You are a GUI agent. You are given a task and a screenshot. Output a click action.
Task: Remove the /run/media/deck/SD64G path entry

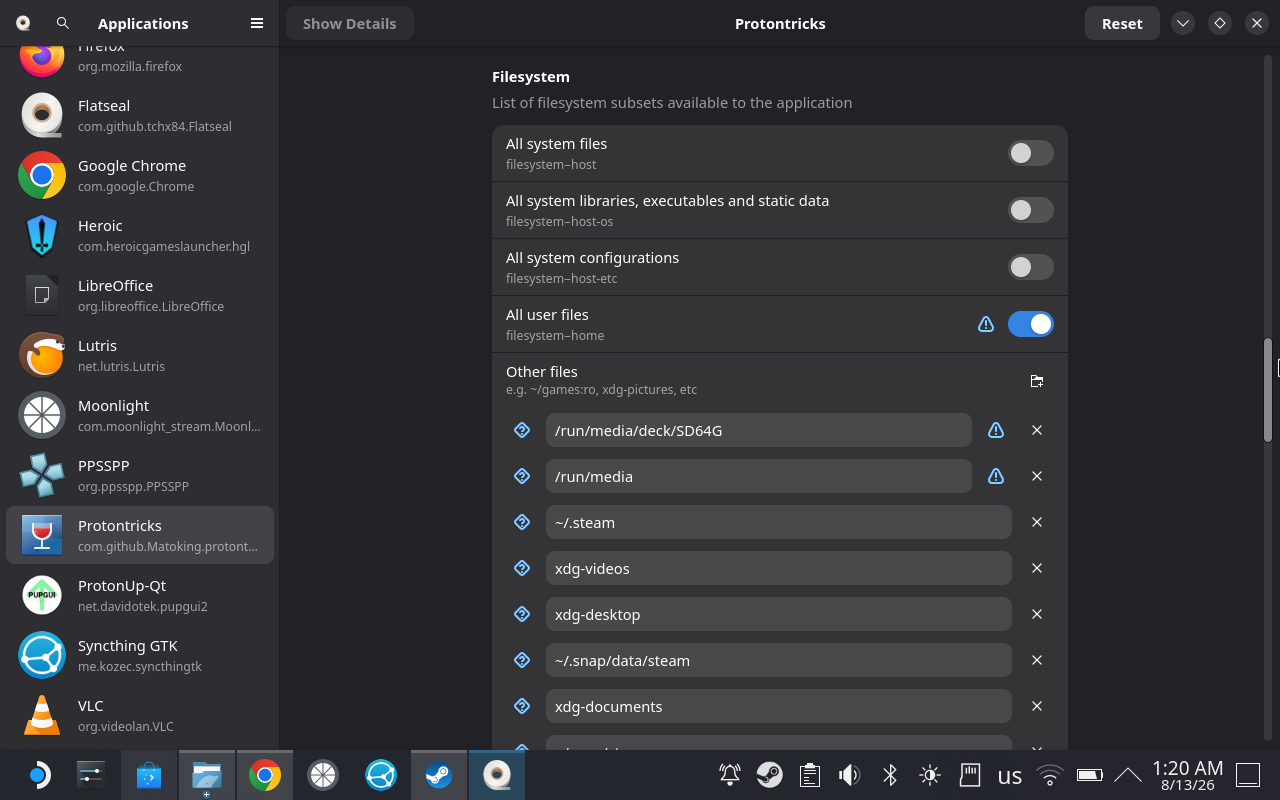1037,430
